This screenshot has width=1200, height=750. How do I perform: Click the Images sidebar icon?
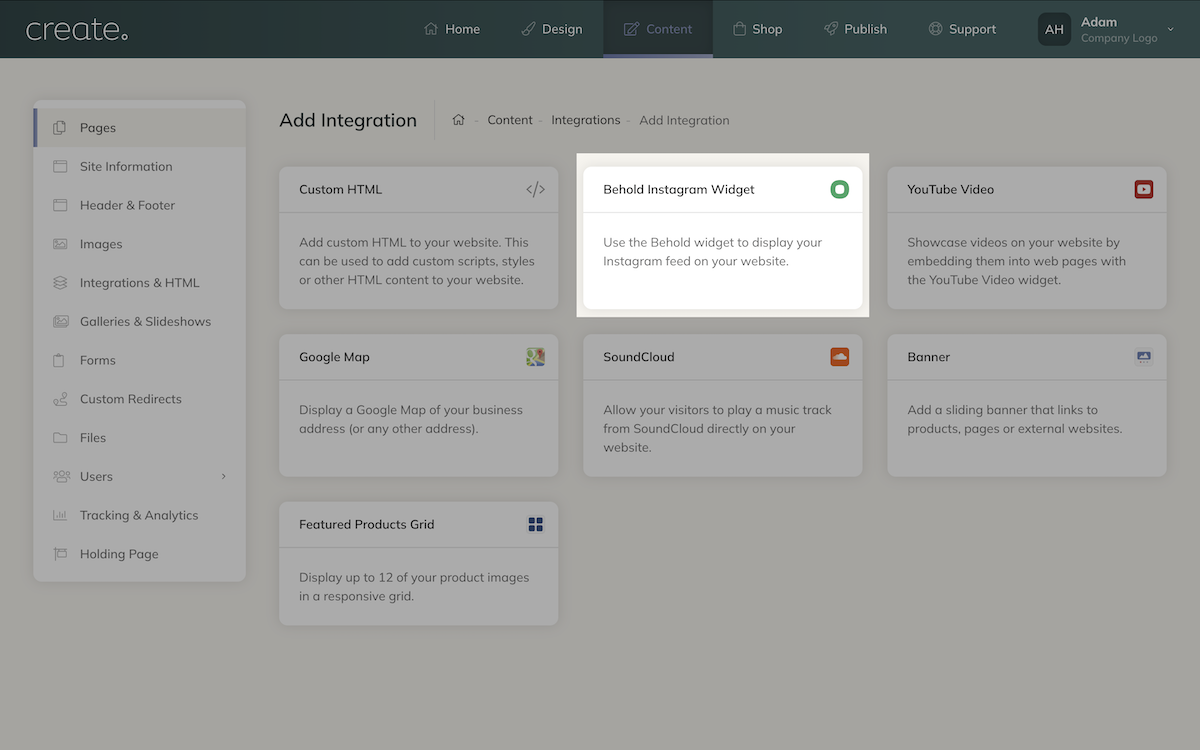coord(60,244)
